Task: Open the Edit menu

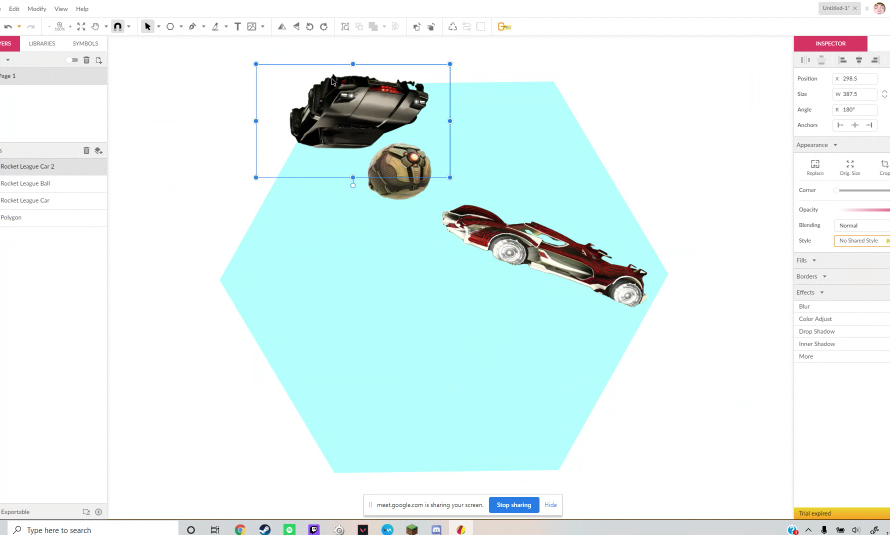Action: coord(14,9)
